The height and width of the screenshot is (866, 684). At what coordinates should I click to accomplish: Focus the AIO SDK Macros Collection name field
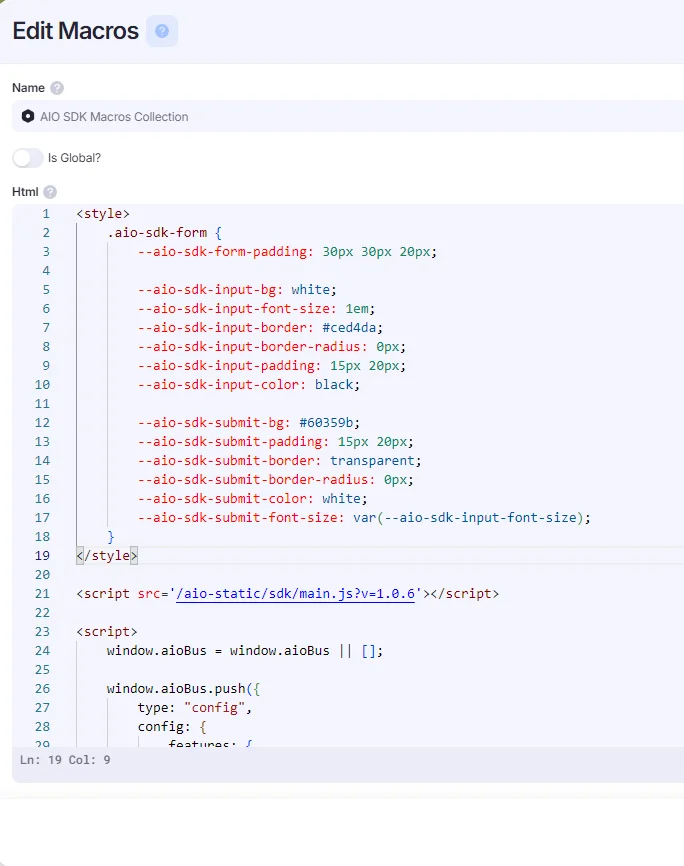click(x=348, y=117)
